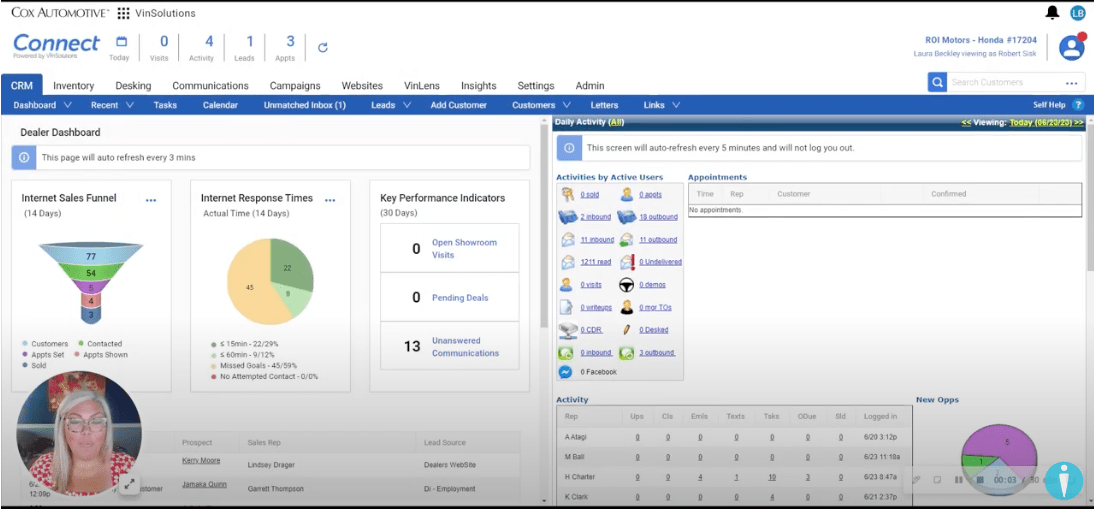Click the info icon on auto refresh 3 mins

click(24, 158)
